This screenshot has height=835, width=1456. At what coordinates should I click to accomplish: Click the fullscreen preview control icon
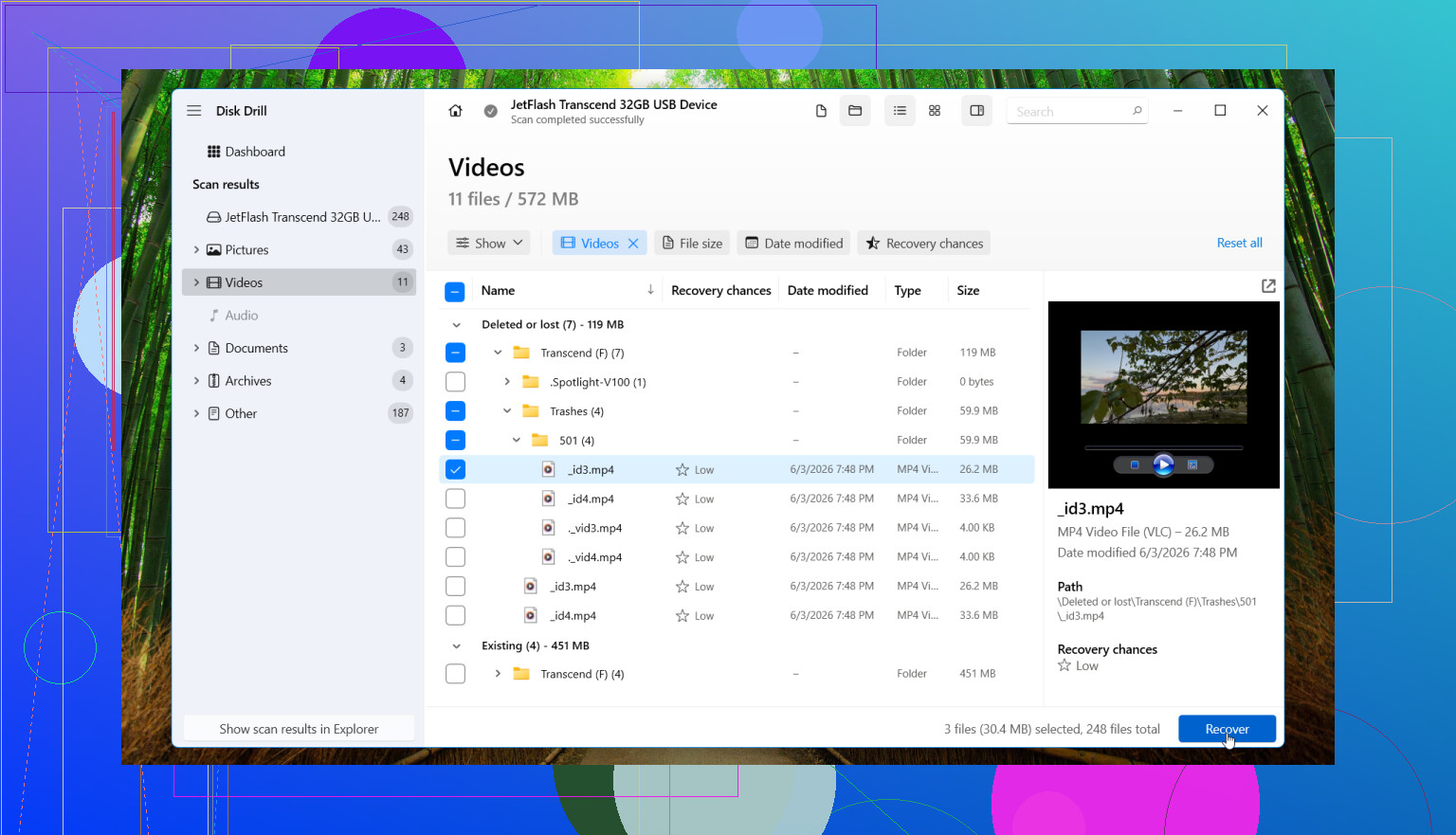1192,464
